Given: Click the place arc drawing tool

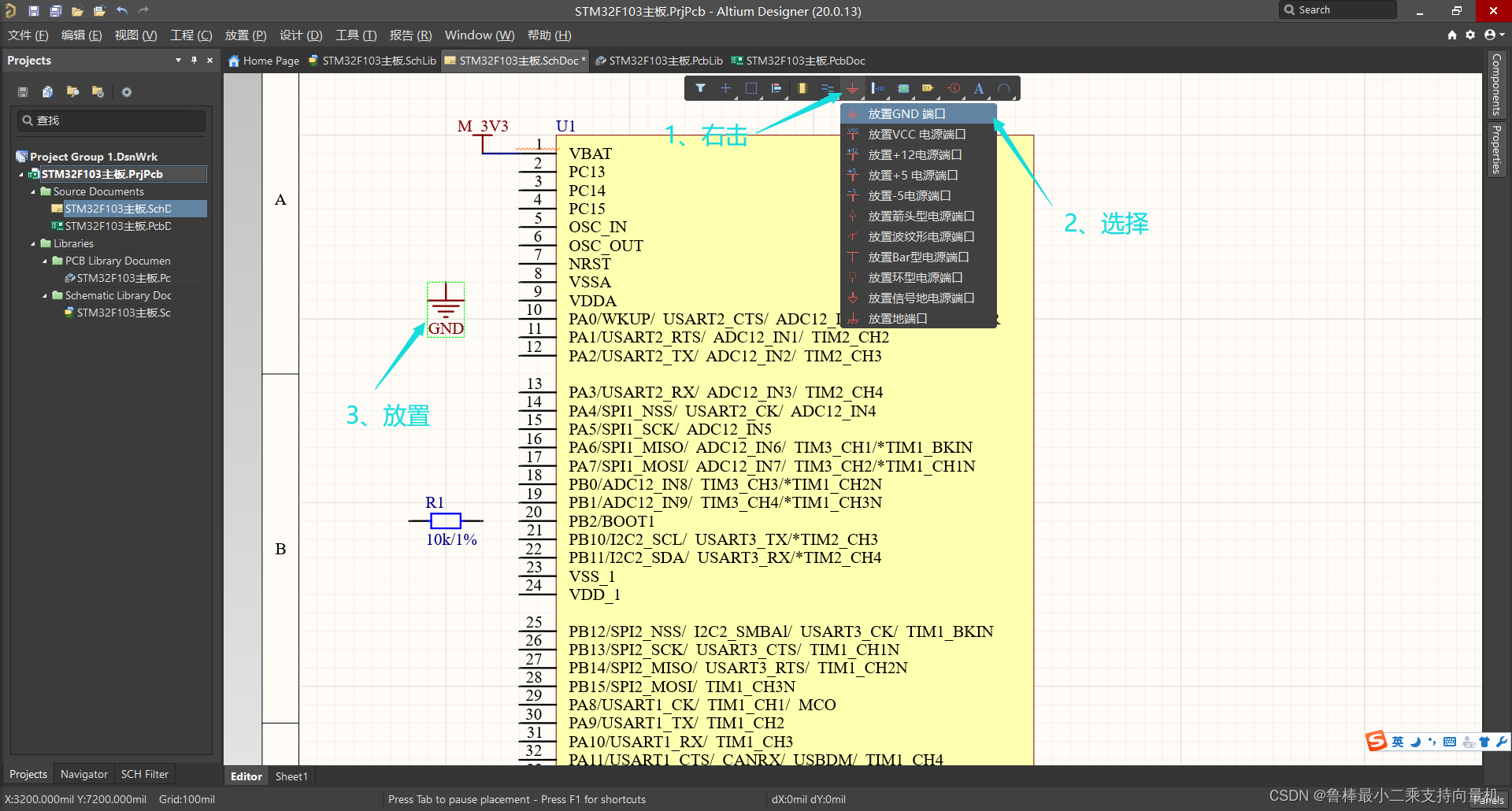Looking at the screenshot, I should coord(1003,88).
